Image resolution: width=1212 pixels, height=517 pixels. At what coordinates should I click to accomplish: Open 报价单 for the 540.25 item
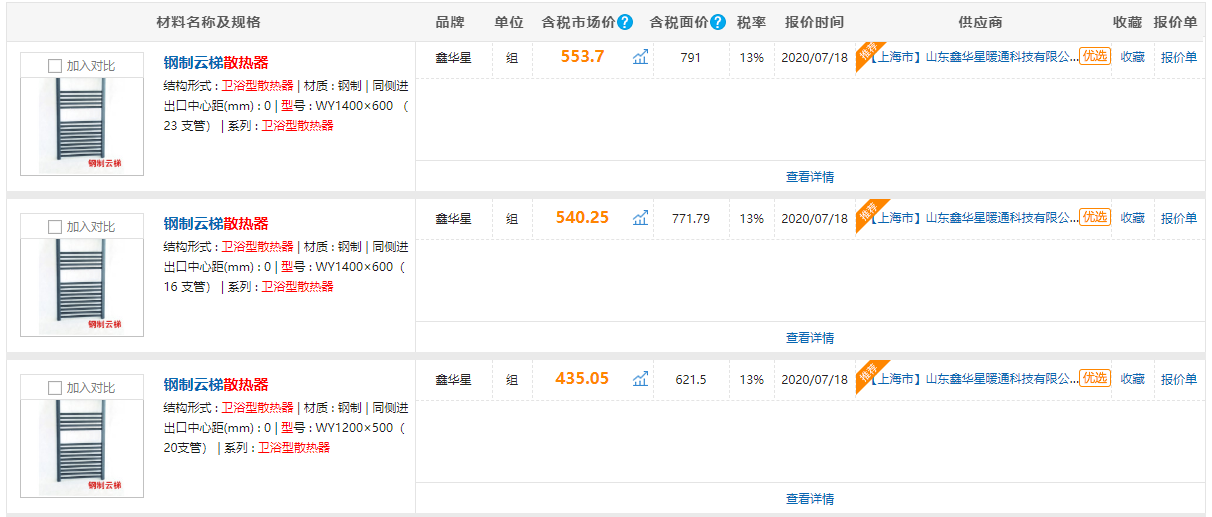(1179, 218)
